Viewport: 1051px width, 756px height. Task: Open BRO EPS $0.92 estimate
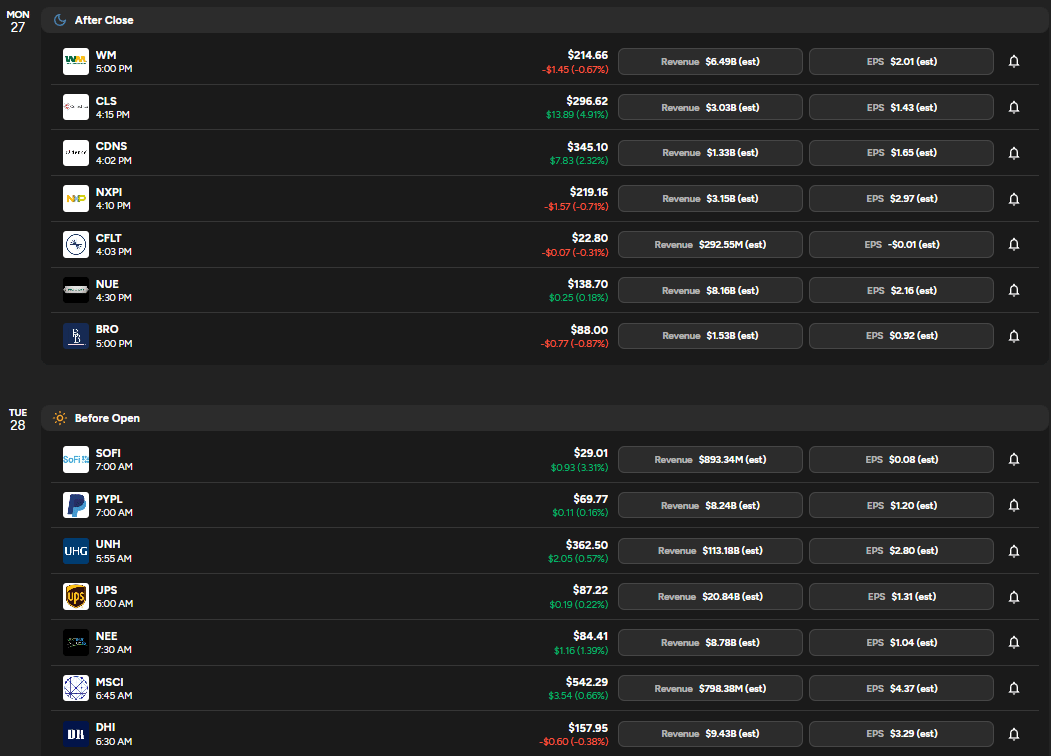901,336
